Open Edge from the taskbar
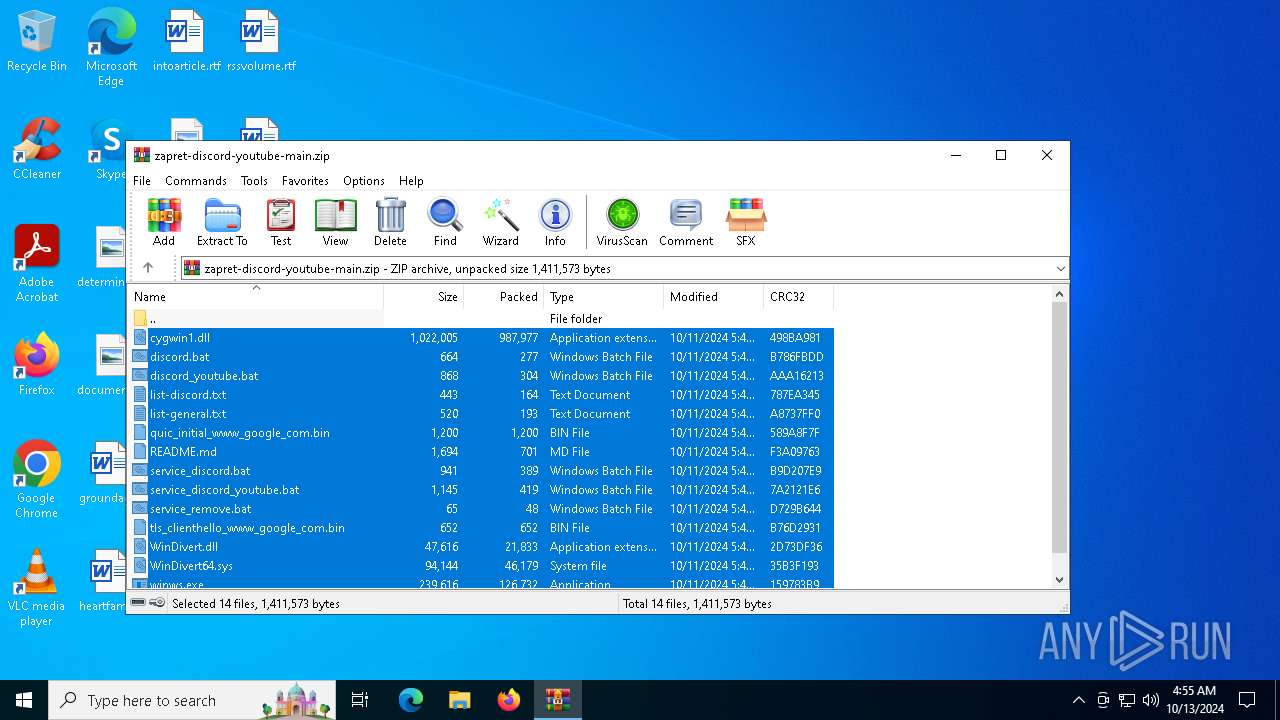The height and width of the screenshot is (720, 1280). (x=410, y=700)
